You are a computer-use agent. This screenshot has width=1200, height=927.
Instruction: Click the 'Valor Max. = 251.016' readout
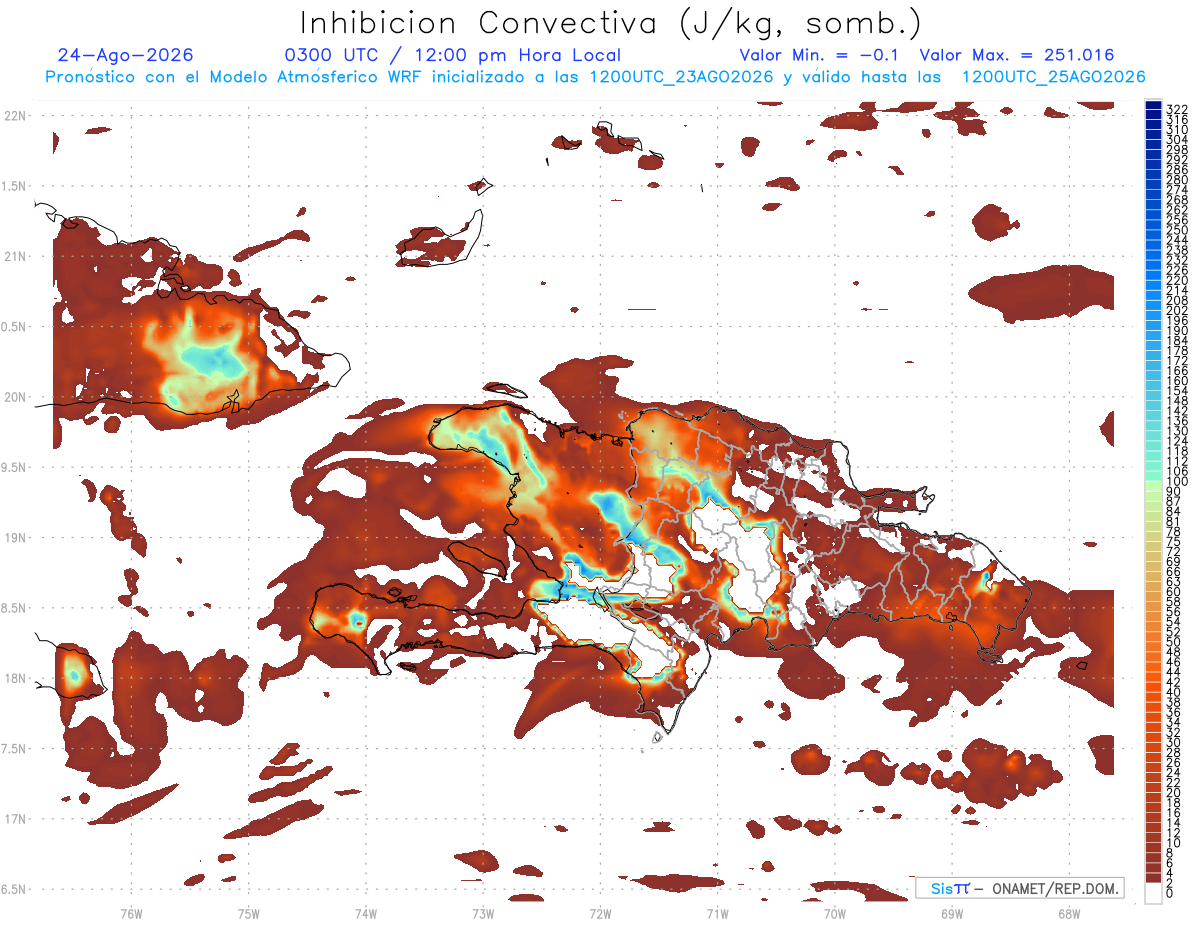click(1017, 55)
